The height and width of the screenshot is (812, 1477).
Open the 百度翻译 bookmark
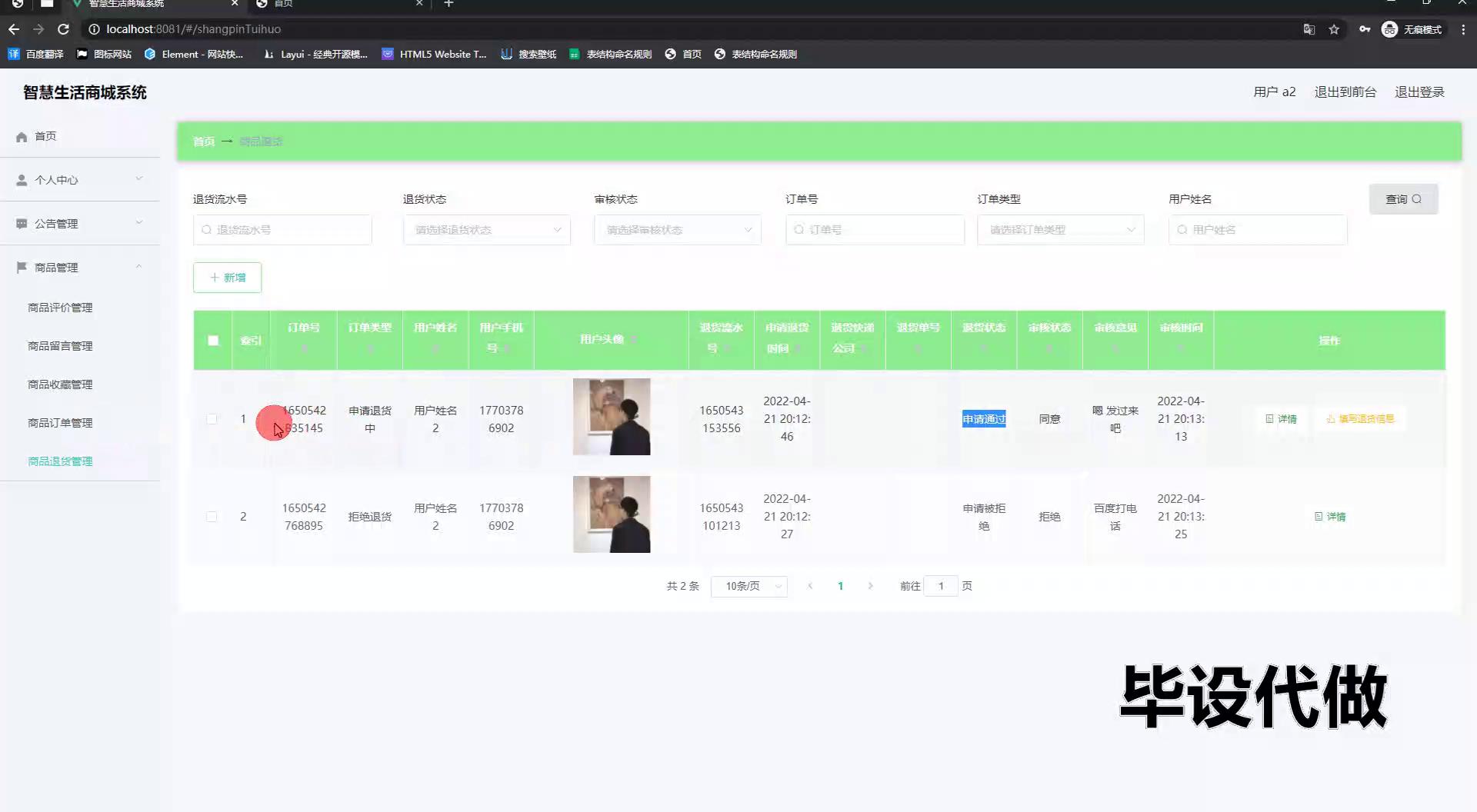point(36,54)
